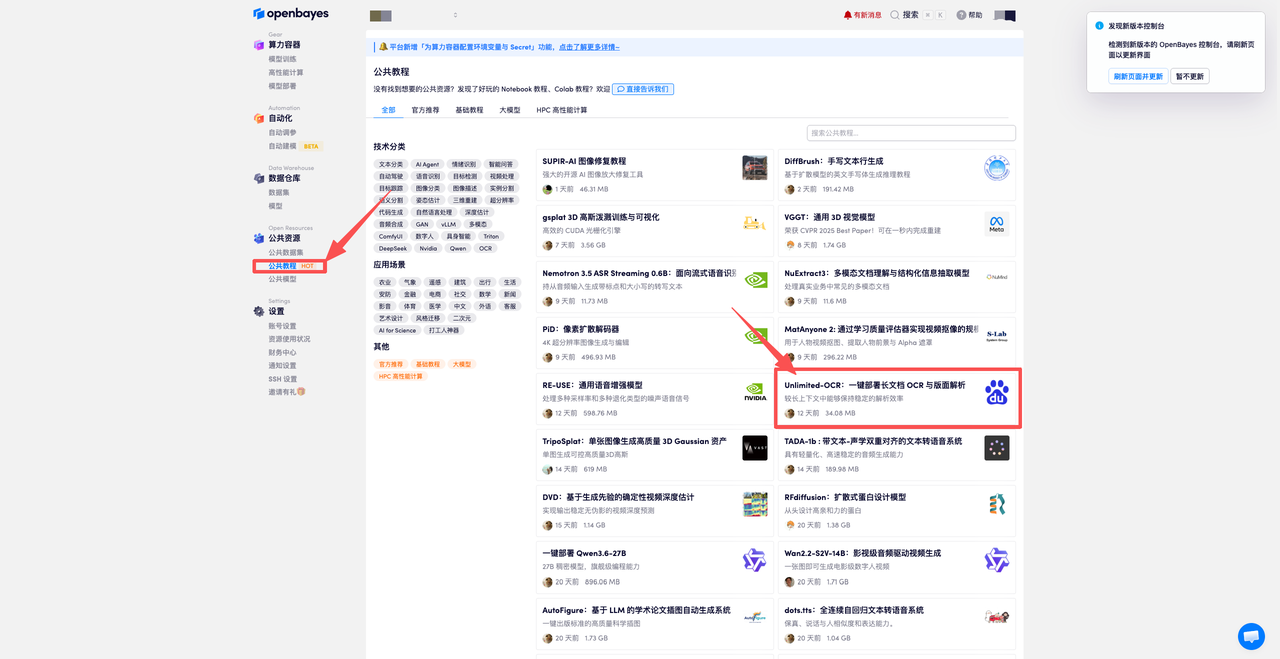1280x659 pixels.
Task: Switch to the 大模型 tab
Action: pyautogui.click(x=510, y=110)
